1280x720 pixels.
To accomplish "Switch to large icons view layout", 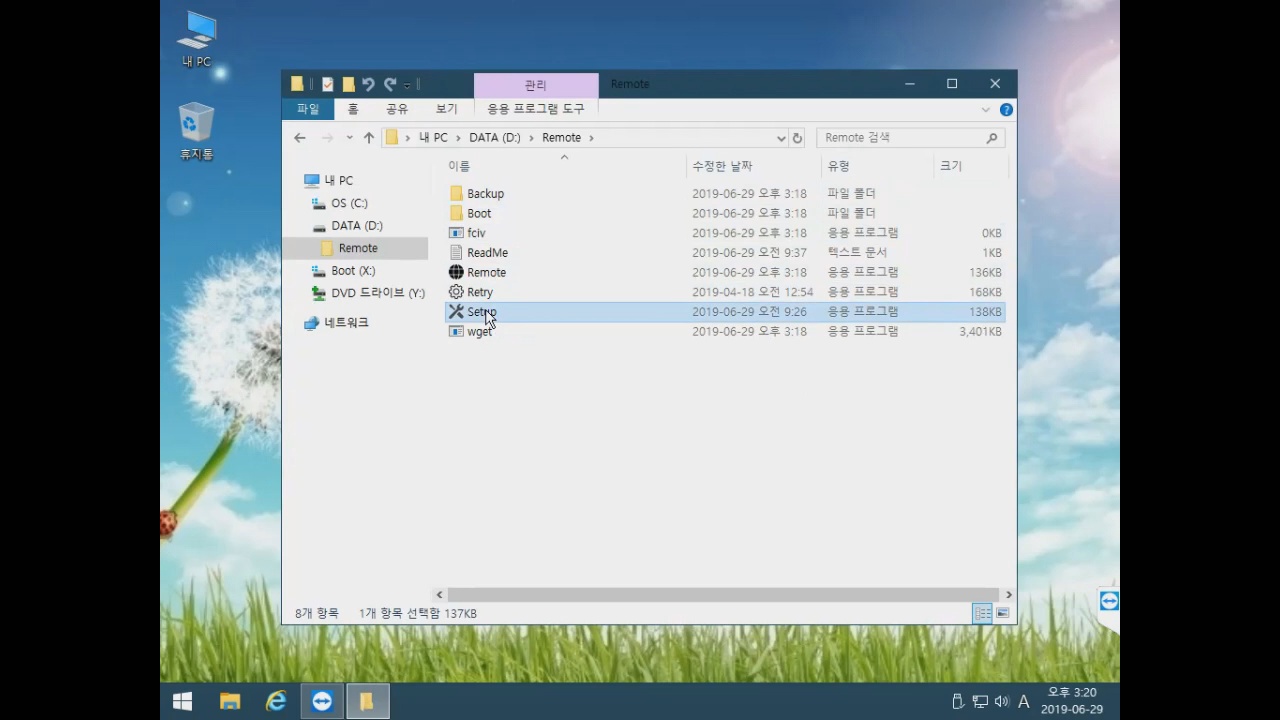I will (1002, 613).
